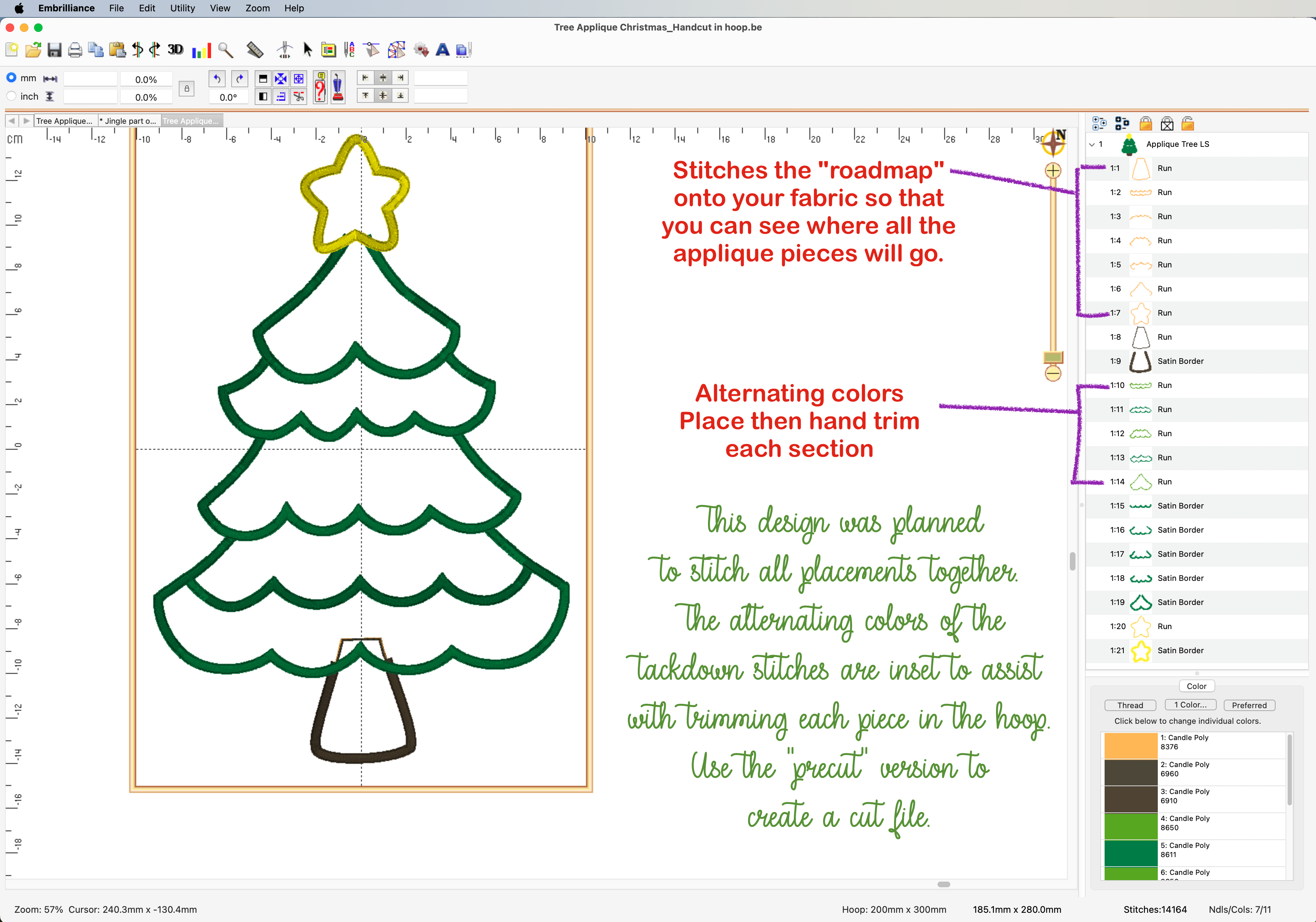Click the lettering 'A' tool icon
1316x922 pixels.
pyautogui.click(x=442, y=50)
